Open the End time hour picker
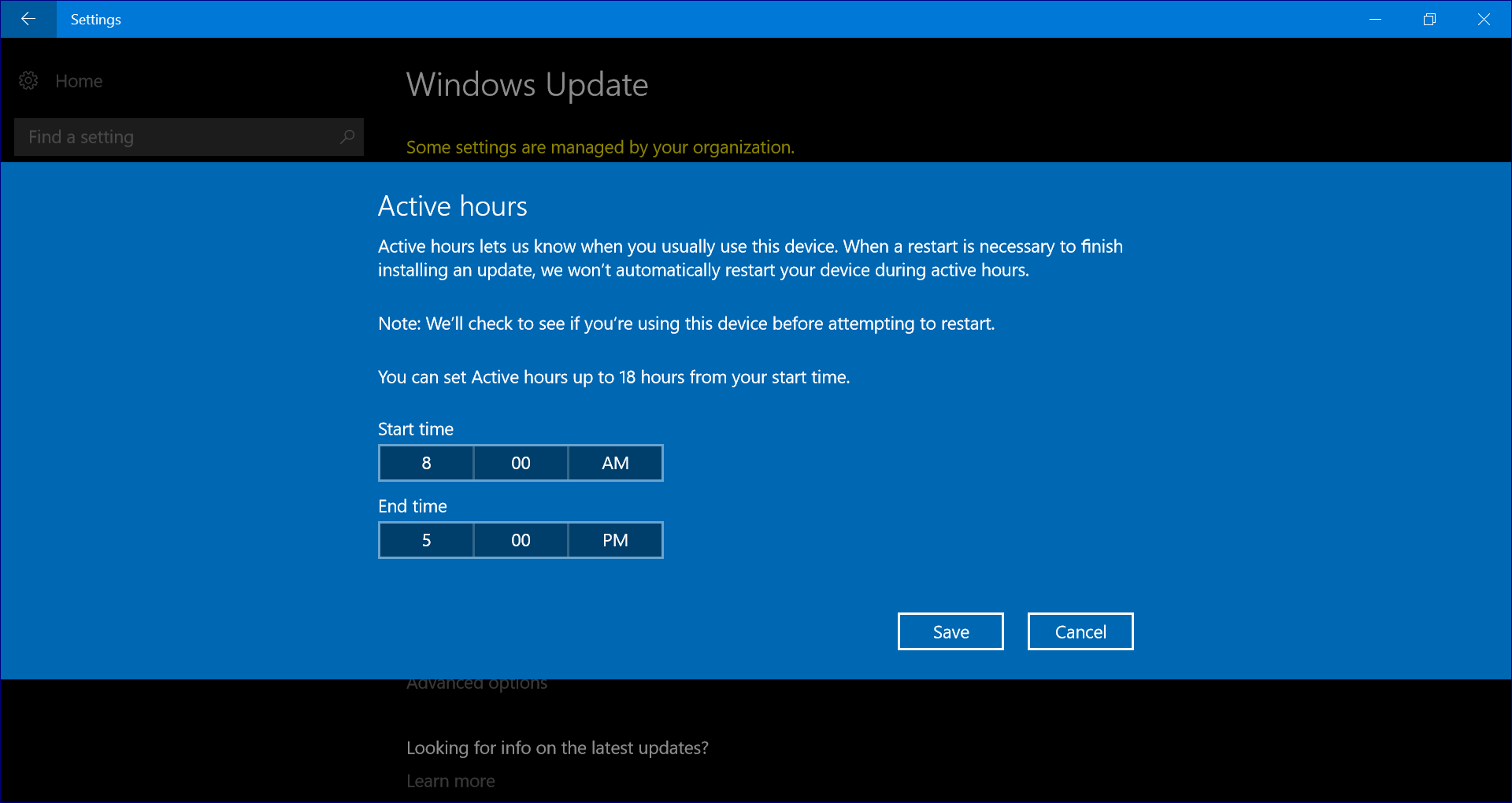 (x=426, y=540)
